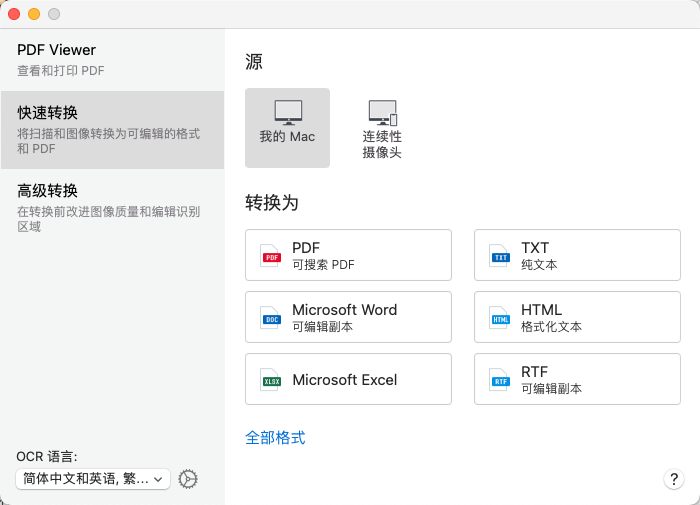
Task: Click the green XLSX Excel icon
Action: 271,380
